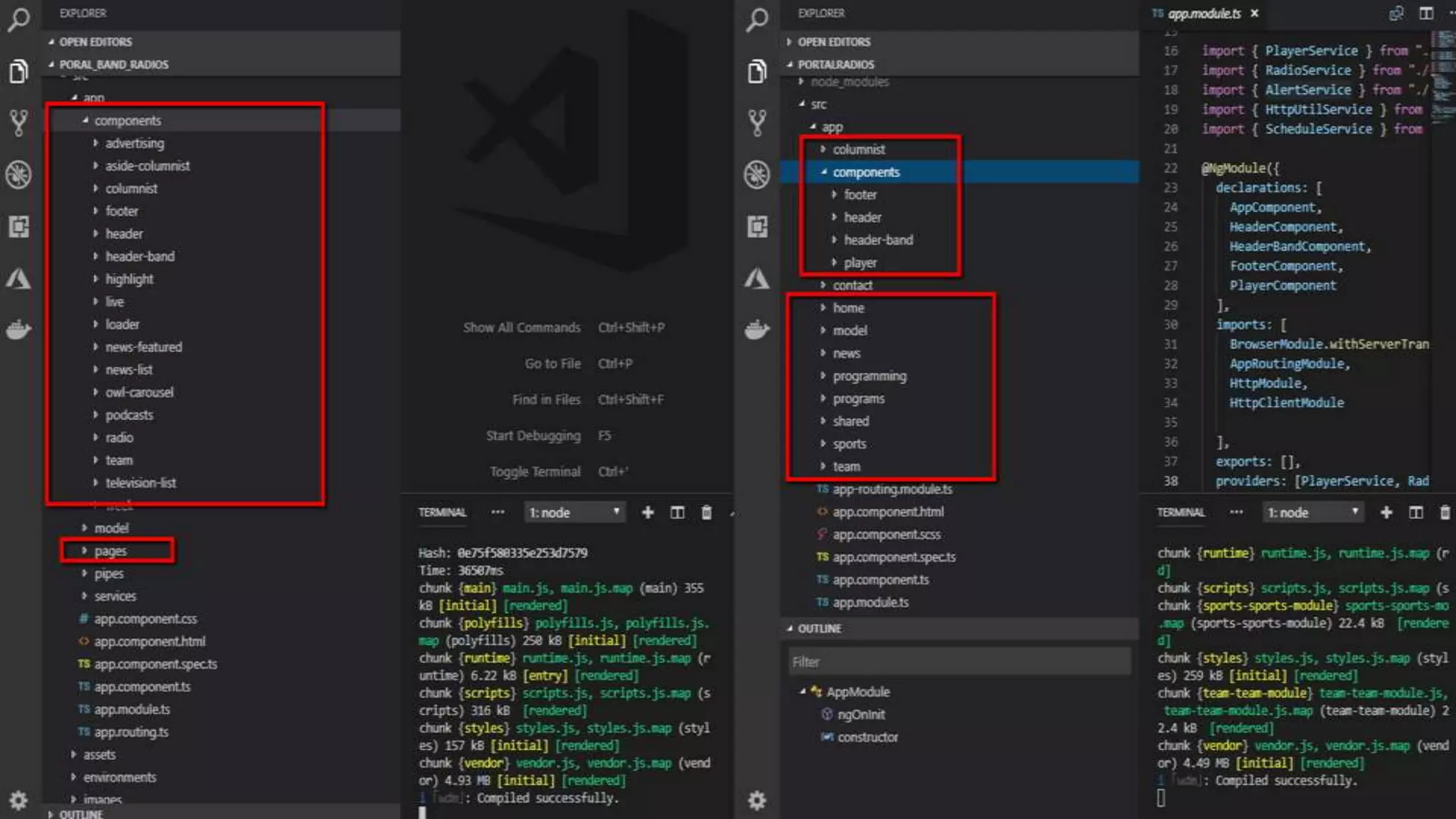The width and height of the screenshot is (1456, 819).
Task: Open the Docker view in left activity bar
Action: pos(18,329)
